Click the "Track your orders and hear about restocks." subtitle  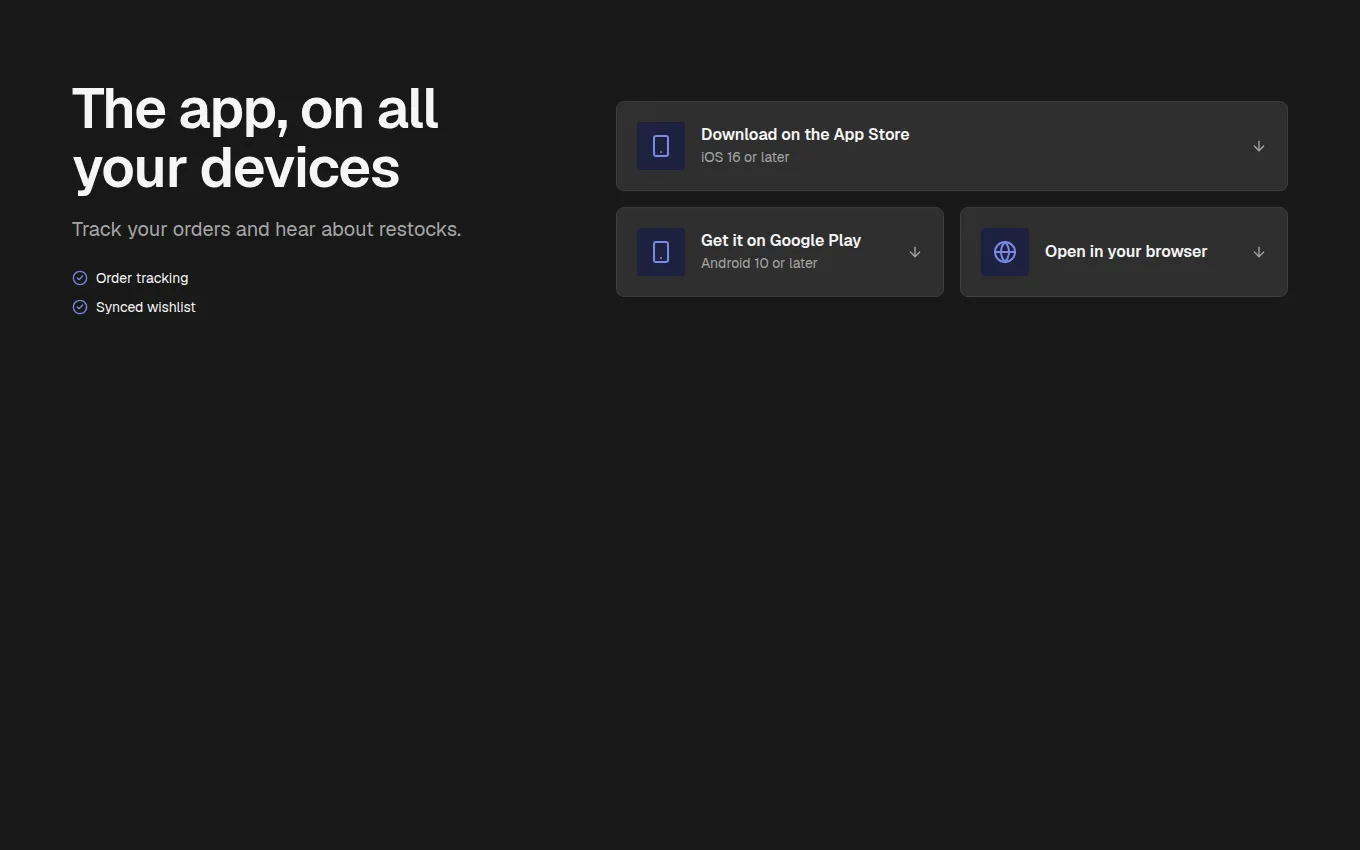pyautogui.click(x=267, y=229)
